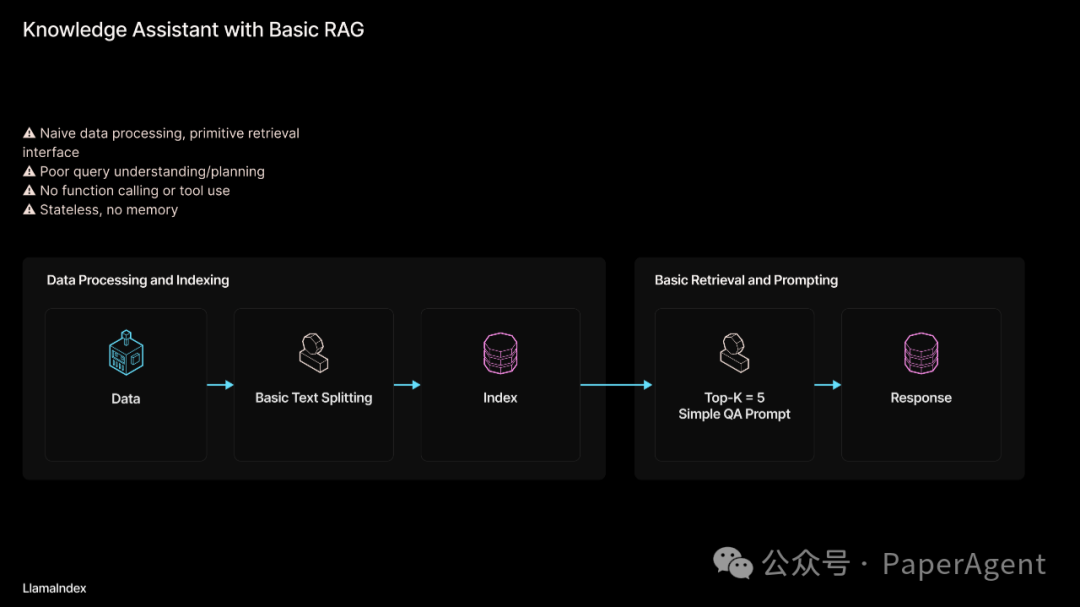Select the Knowledge Assistant with Basic RAG title
This screenshot has width=1080, height=607.
coord(193,30)
